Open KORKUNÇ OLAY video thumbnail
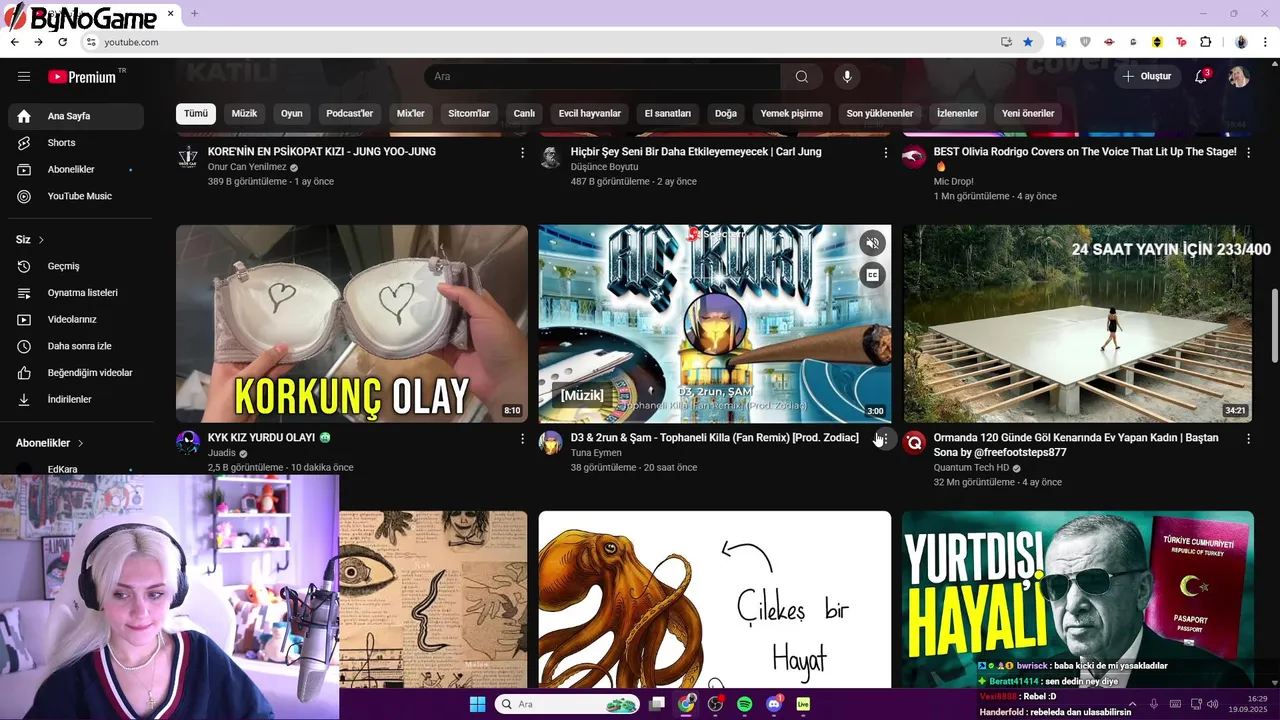 tap(352, 323)
